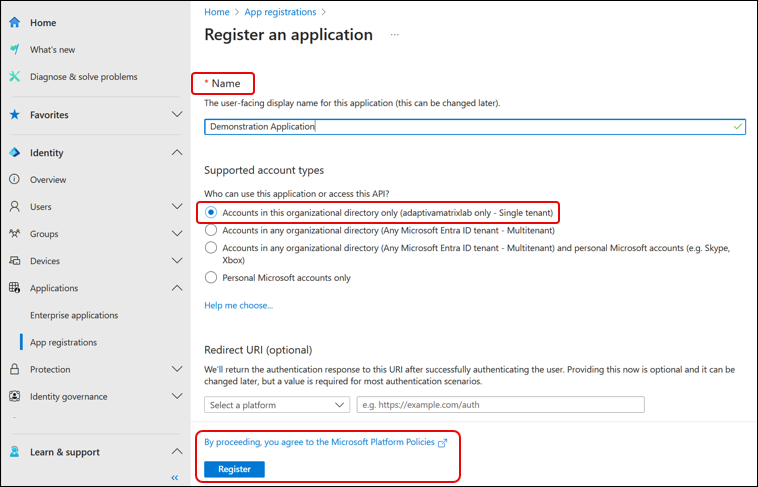Click the Register button
Screen dimensions: 758x487
234,469
